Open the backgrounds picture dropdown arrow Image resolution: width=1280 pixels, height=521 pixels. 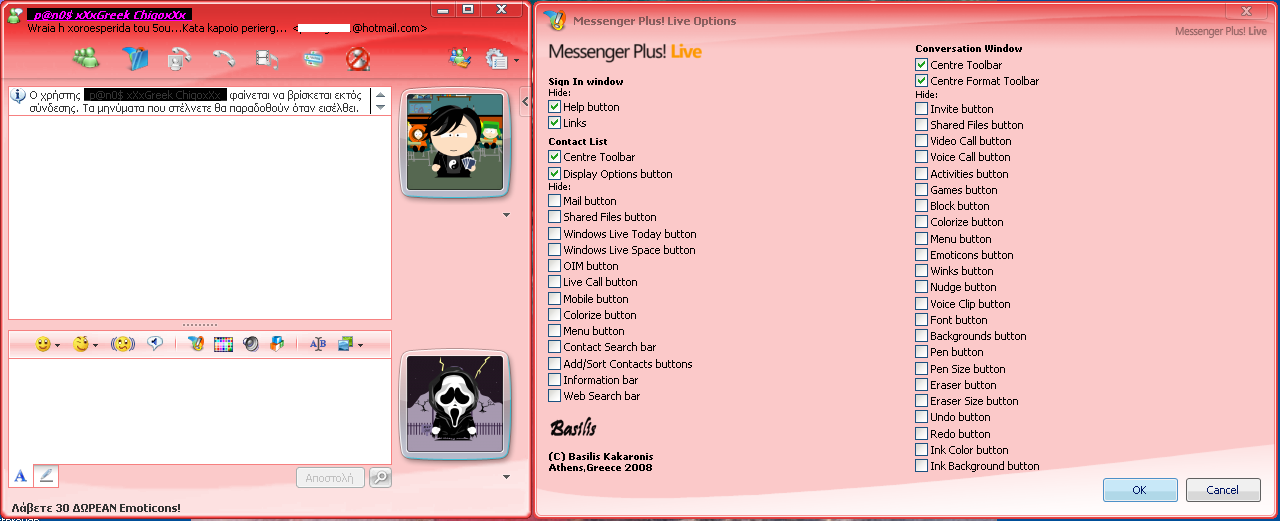click(x=360, y=345)
